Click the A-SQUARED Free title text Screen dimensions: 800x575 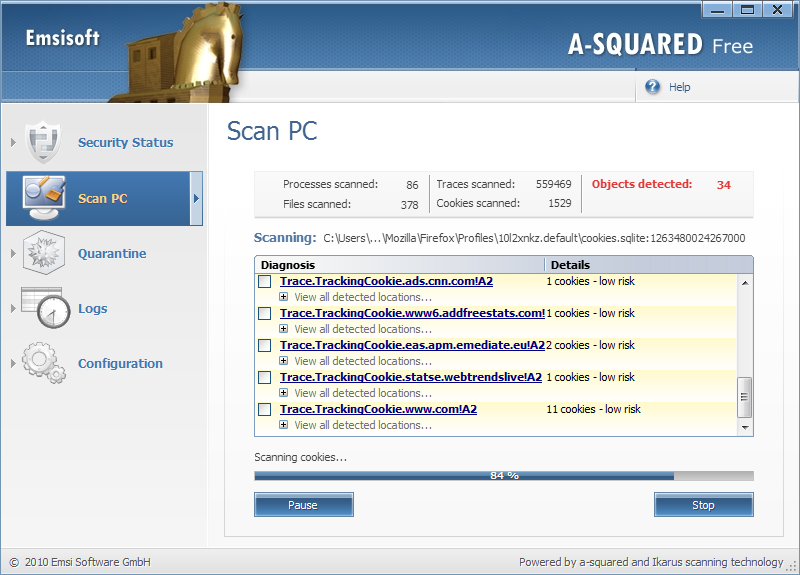tap(660, 44)
